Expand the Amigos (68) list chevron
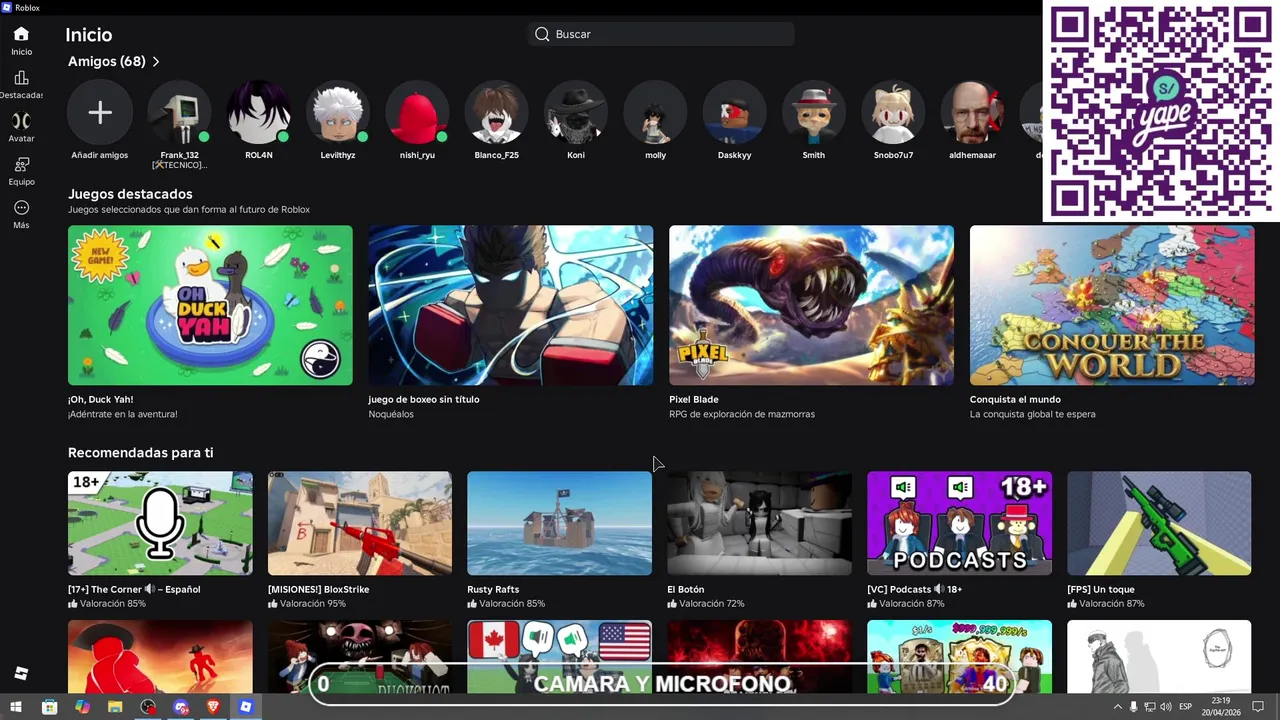 pyautogui.click(x=156, y=62)
